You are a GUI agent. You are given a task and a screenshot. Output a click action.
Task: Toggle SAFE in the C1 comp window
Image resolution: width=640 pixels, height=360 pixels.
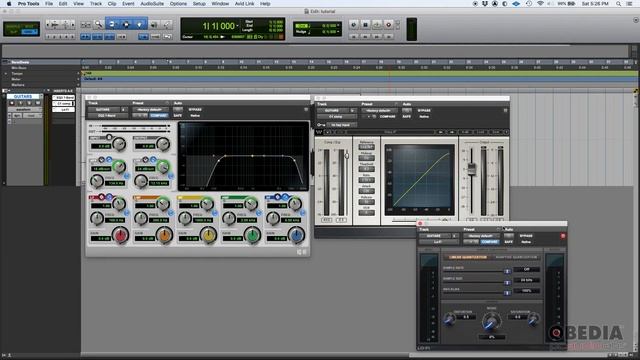pos(407,117)
